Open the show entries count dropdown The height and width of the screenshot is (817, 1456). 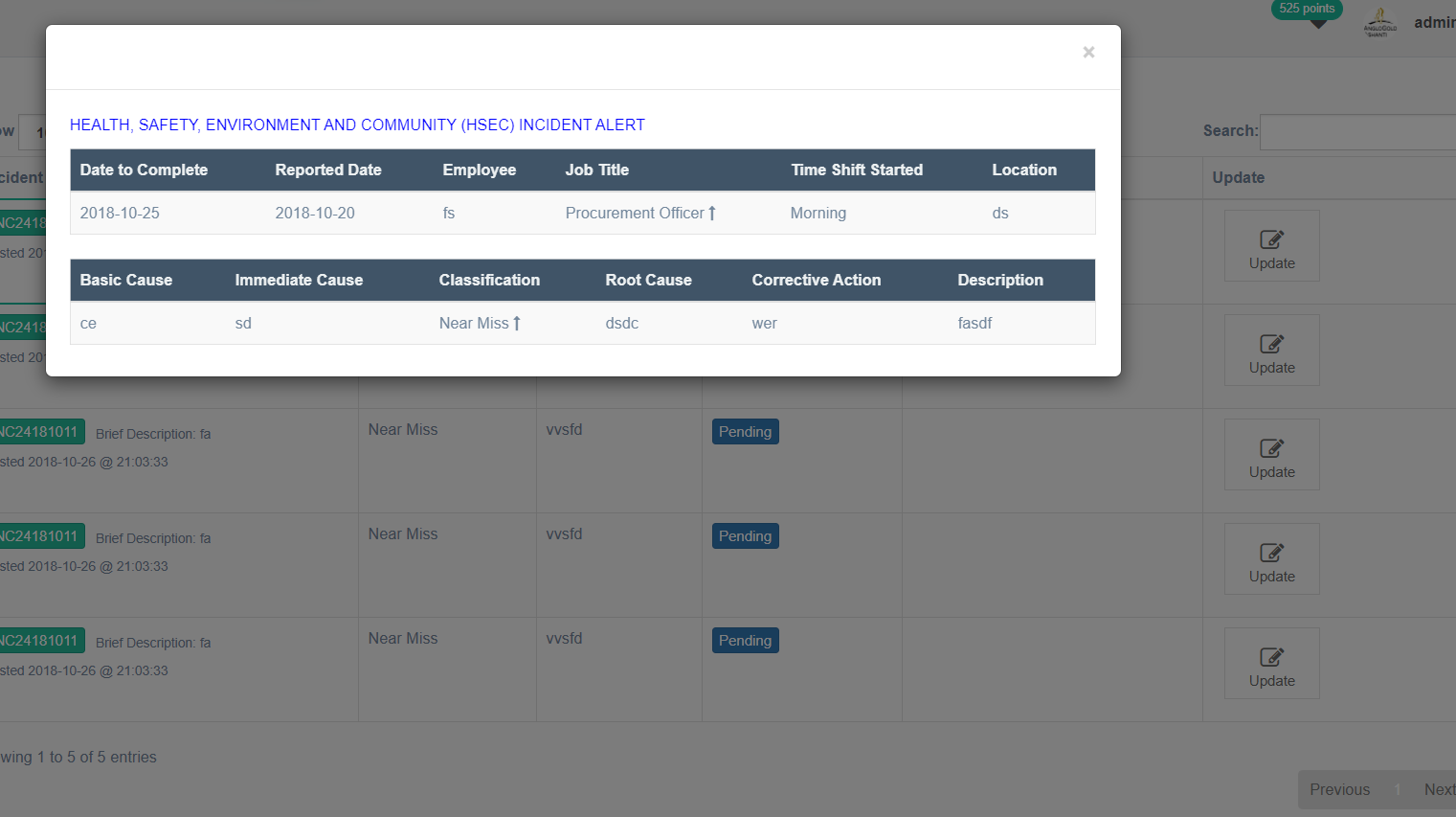pos(33,132)
